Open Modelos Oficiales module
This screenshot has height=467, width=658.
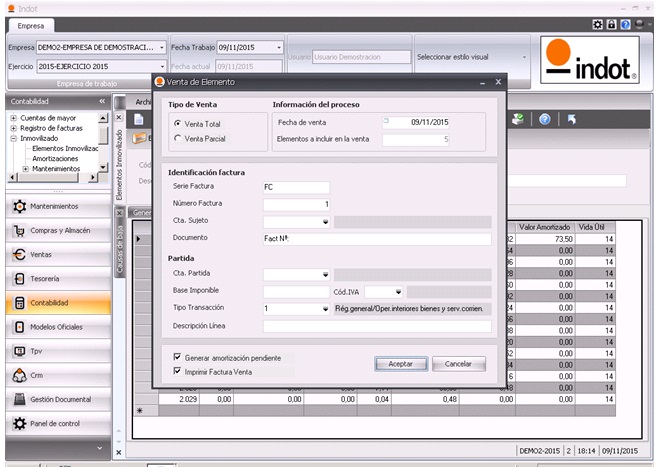(55, 327)
